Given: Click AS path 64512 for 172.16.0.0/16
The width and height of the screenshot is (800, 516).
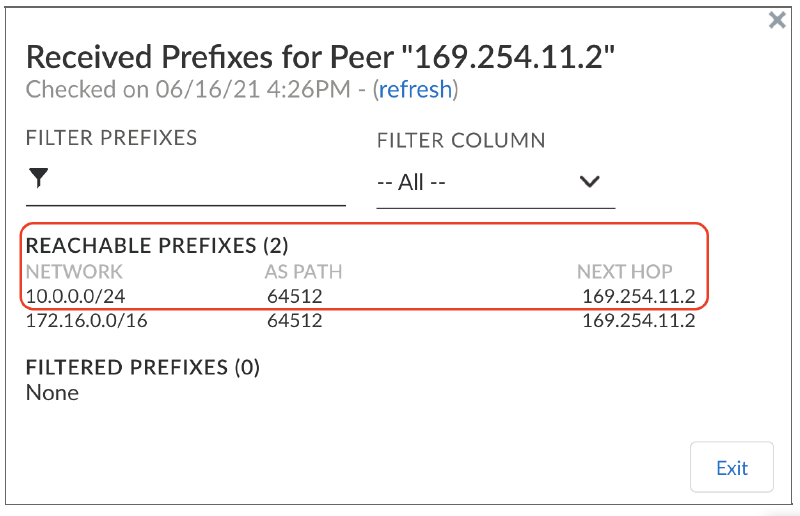Looking at the screenshot, I should (x=294, y=321).
